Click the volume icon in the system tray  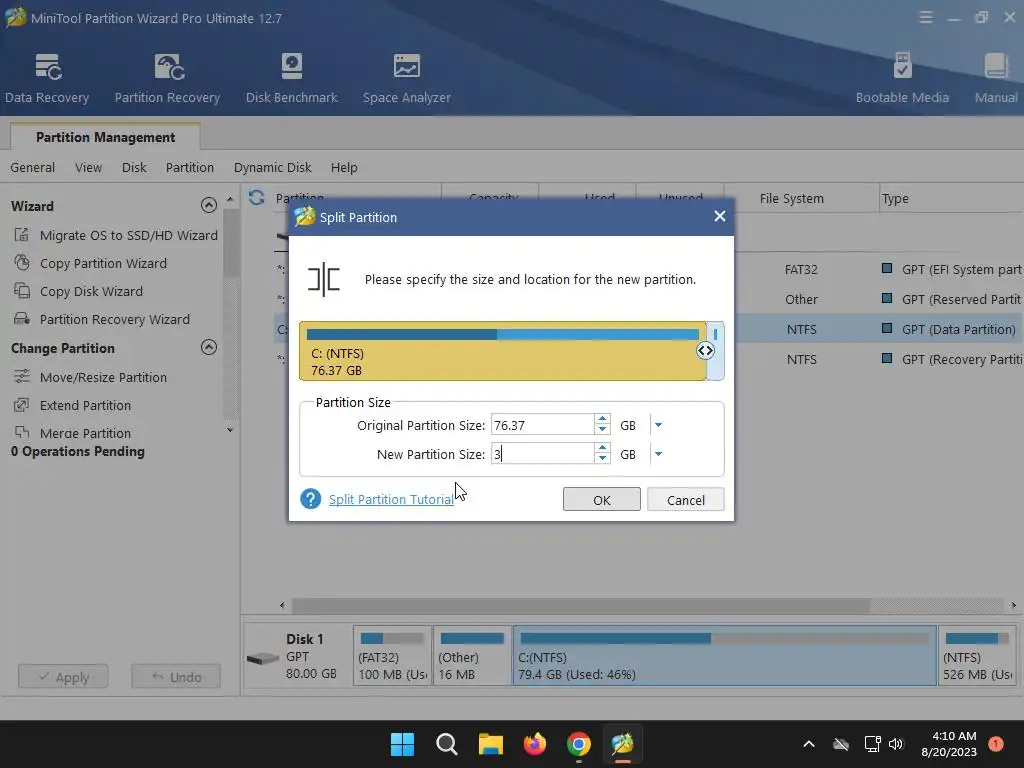[895, 744]
